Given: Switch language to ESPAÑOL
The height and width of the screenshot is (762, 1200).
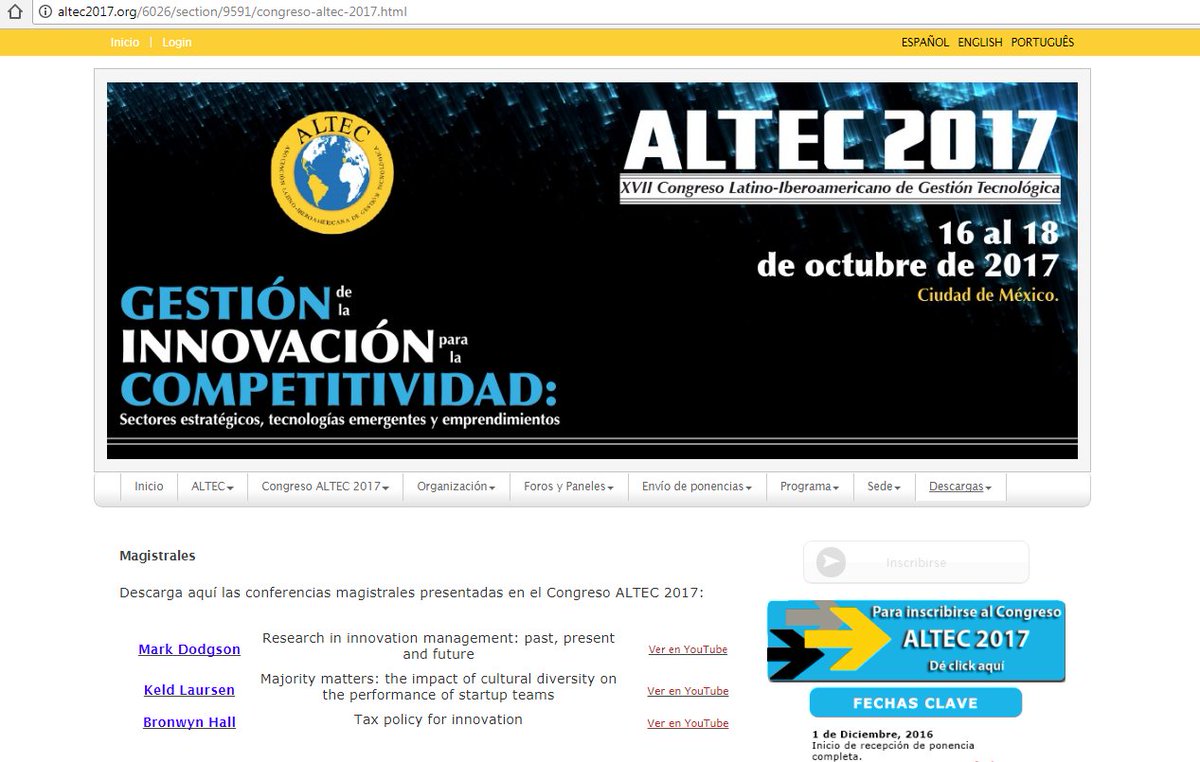Looking at the screenshot, I should [925, 42].
